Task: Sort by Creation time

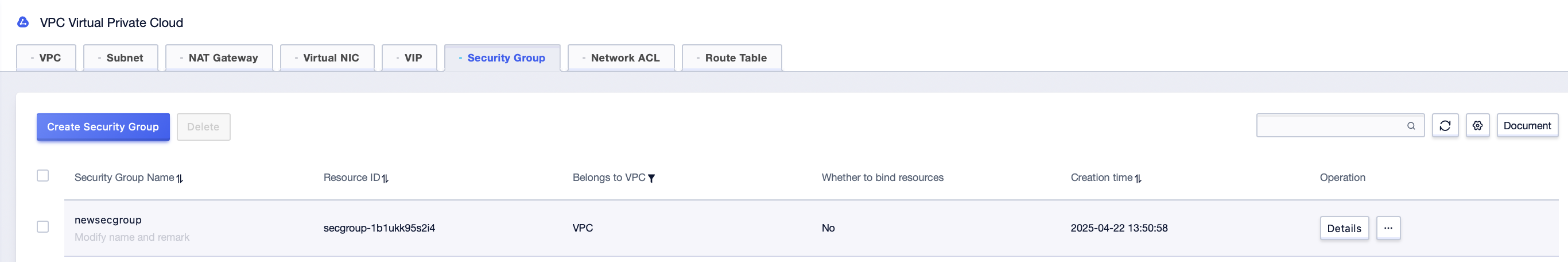Action: 1138,179
